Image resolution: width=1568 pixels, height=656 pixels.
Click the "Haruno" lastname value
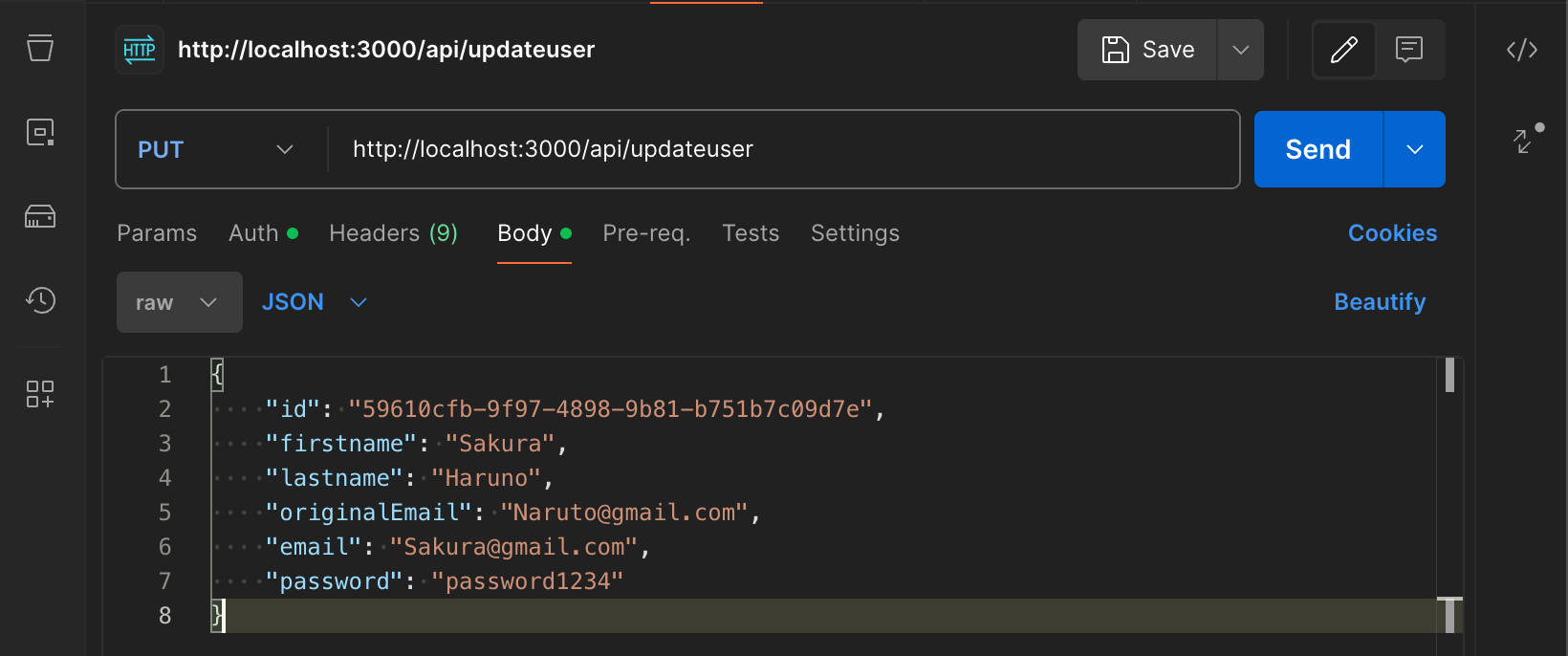[486, 478]
